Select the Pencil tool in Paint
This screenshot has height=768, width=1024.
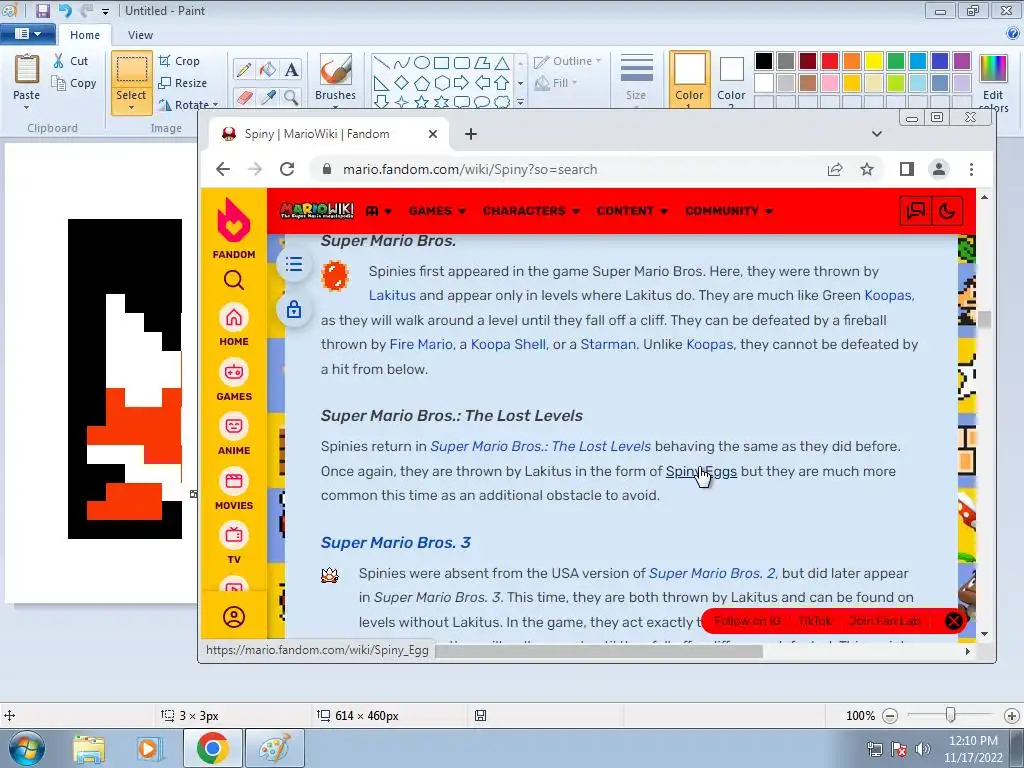(244, 69)
